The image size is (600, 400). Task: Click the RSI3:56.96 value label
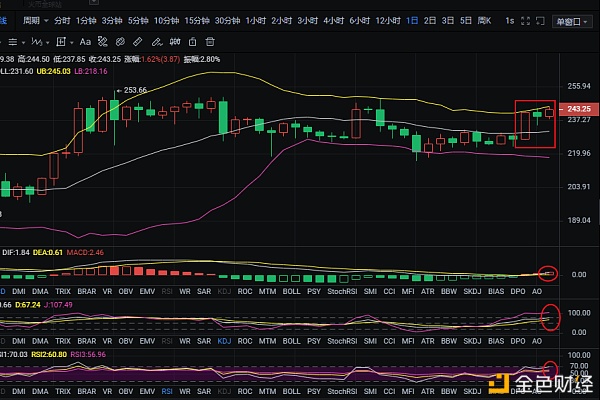88,354
